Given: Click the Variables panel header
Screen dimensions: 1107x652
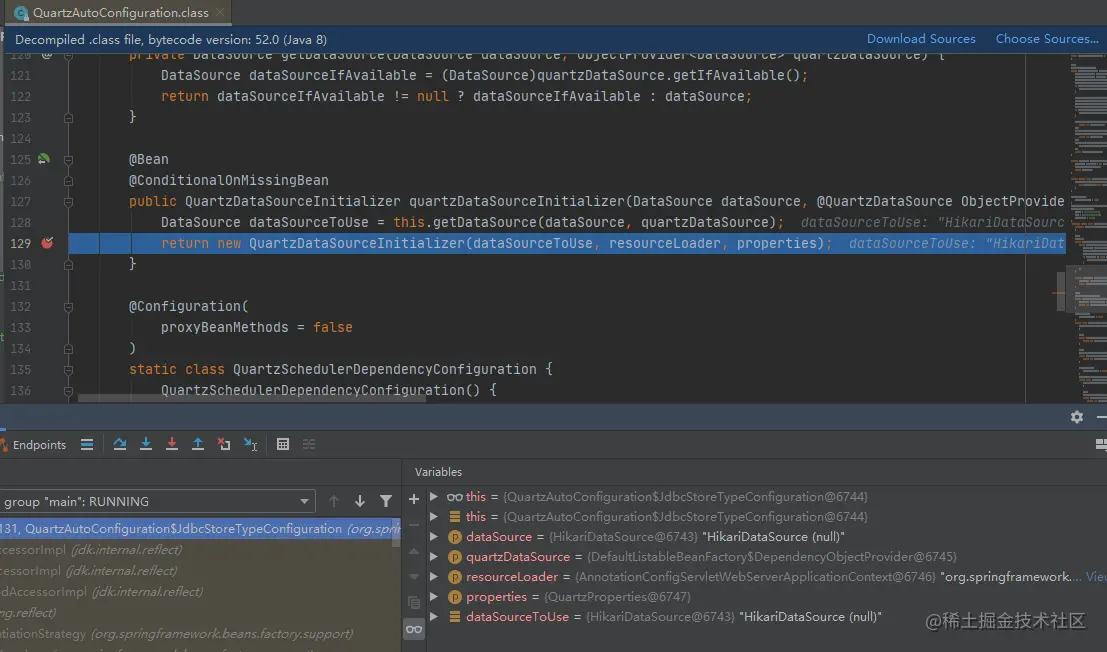Looking at the screenshot, I should (438, 472).
